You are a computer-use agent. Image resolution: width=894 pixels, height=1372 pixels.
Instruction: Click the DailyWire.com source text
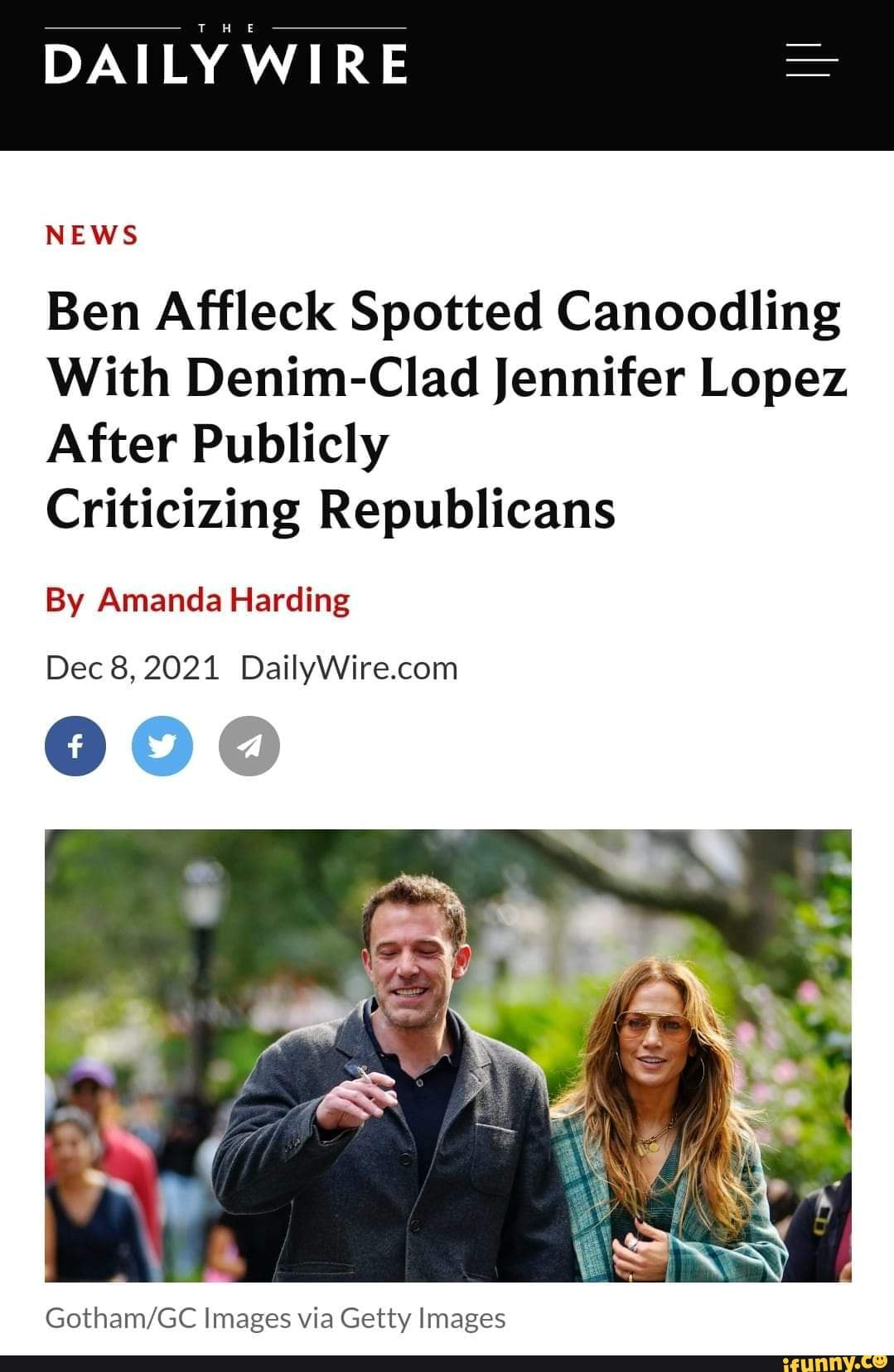[x=349, y=667]
